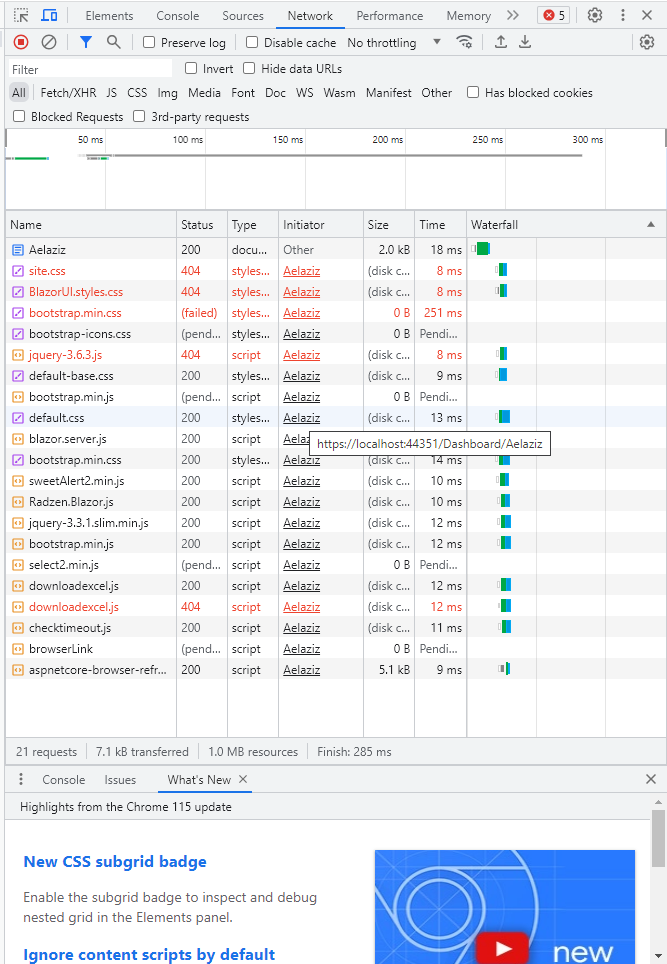
Task: Import HAR file with the upload arrow
Action: tap(501, 42)
